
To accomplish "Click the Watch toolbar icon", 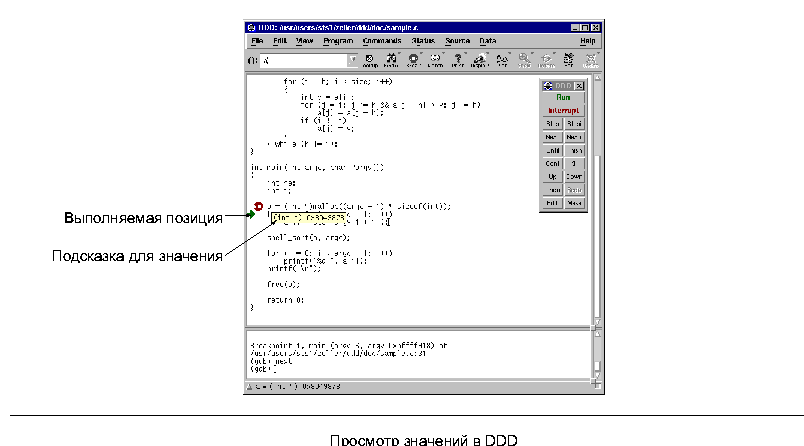I will (435, 59).
